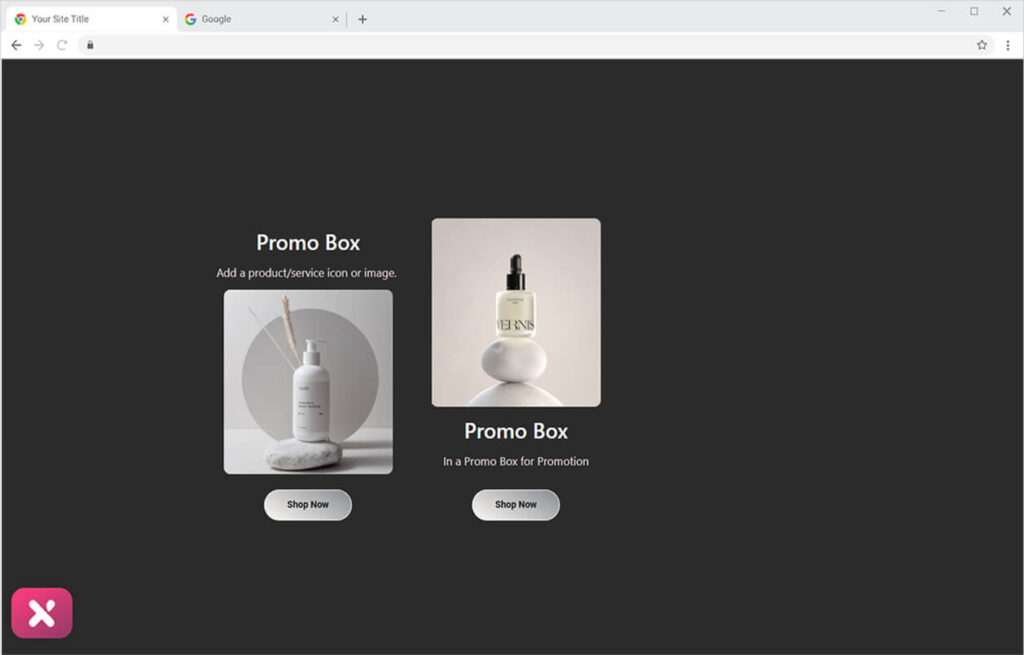Screen dimensions: 1024x655
Task: Maximize the browser window
Action: [974, 11]
